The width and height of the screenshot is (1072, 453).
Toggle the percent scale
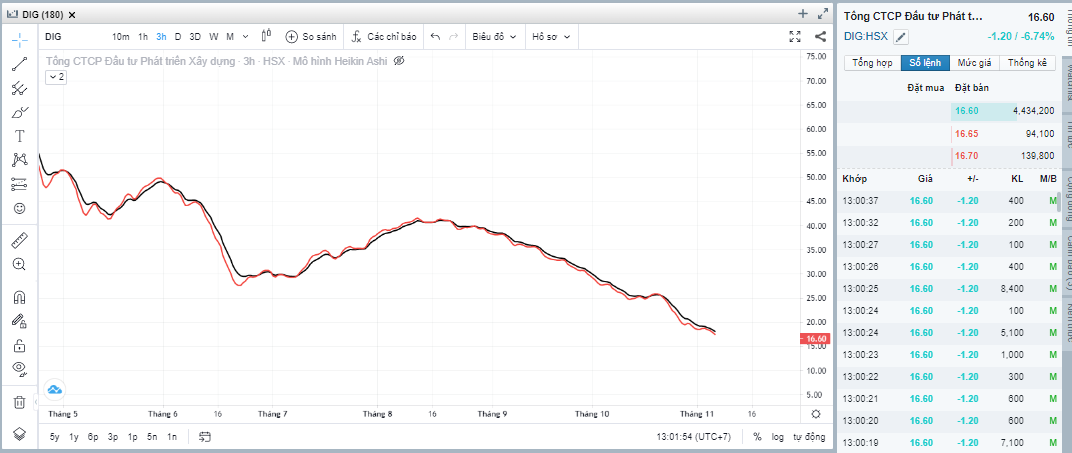[x=758, y=437]
